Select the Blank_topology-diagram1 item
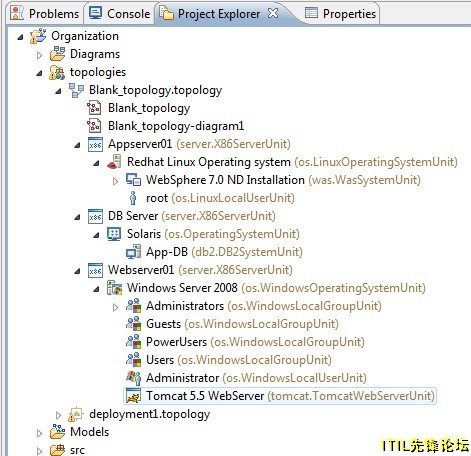Screen dimensions: 471x456 (176, 126)
